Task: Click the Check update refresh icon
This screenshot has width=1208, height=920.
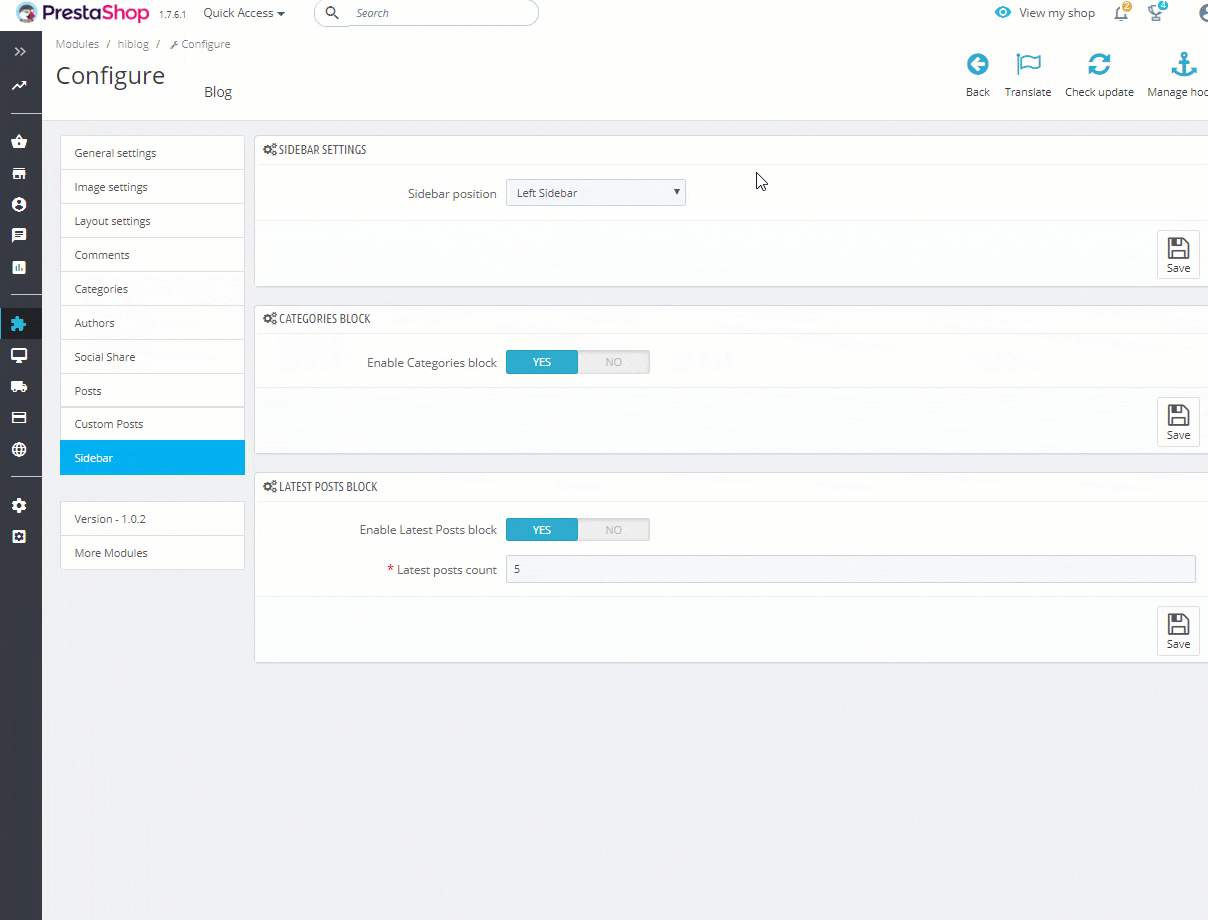Action: tap(1099, 65)
